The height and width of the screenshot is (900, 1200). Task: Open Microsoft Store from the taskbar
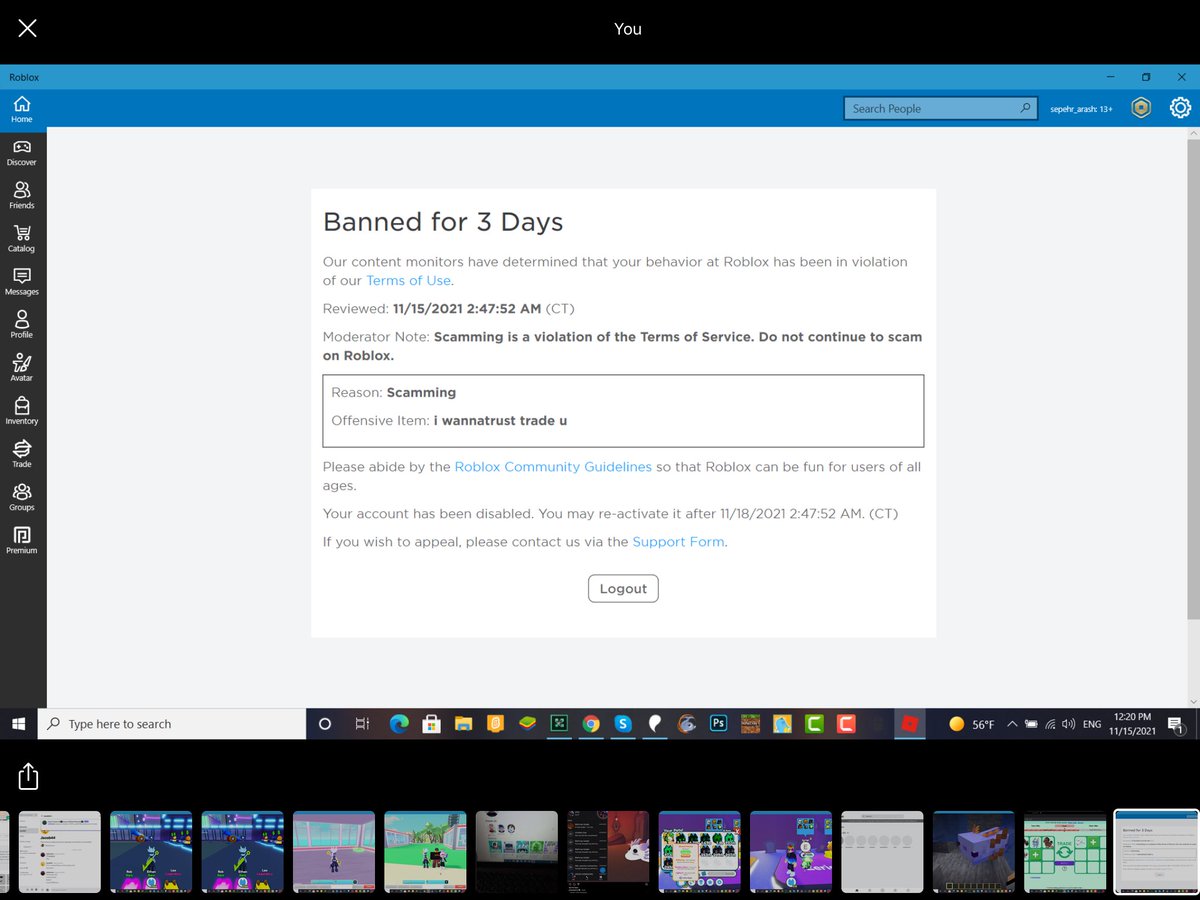point(431,723)
